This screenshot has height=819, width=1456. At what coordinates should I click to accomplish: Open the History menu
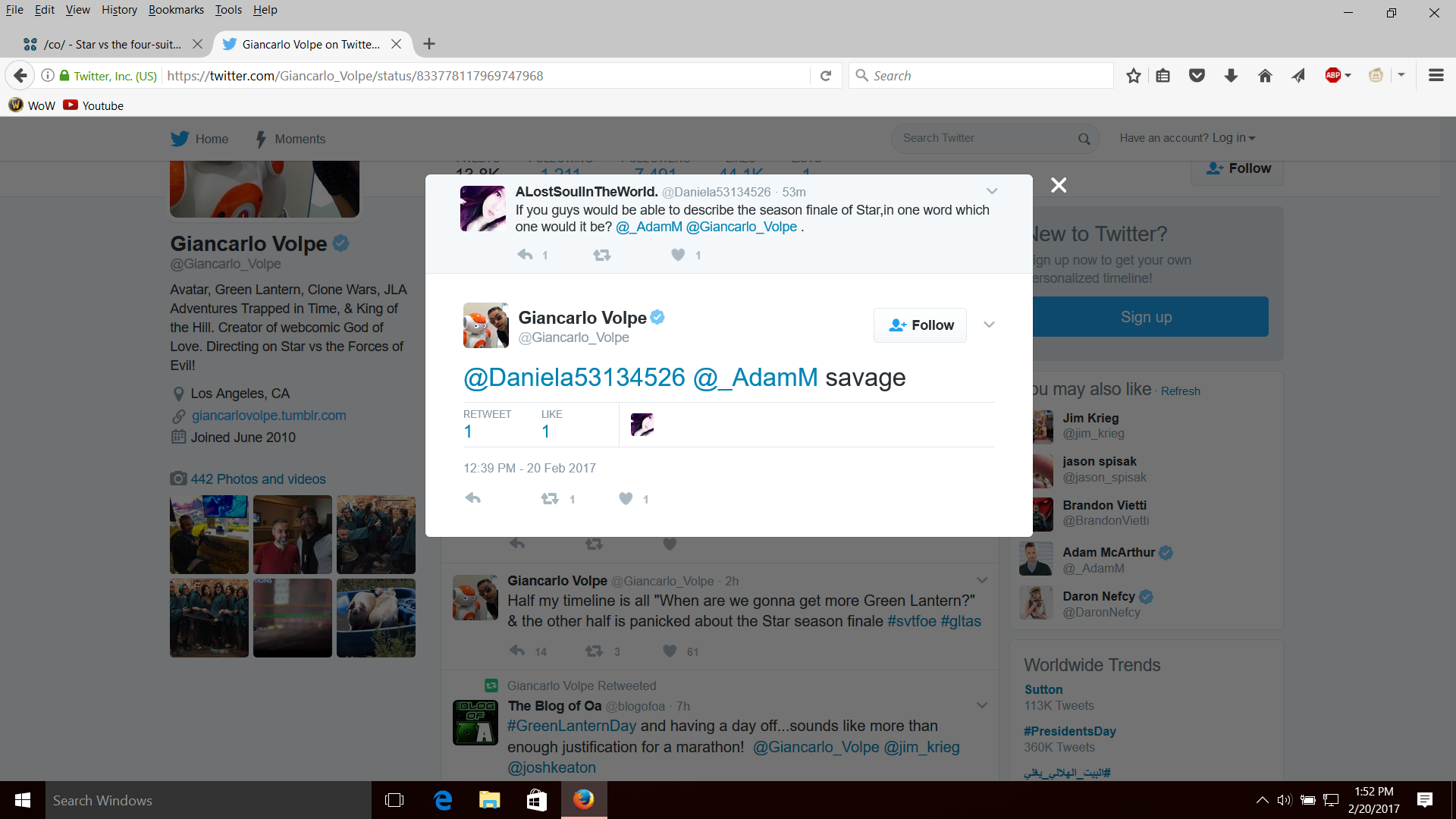(119, 10)
